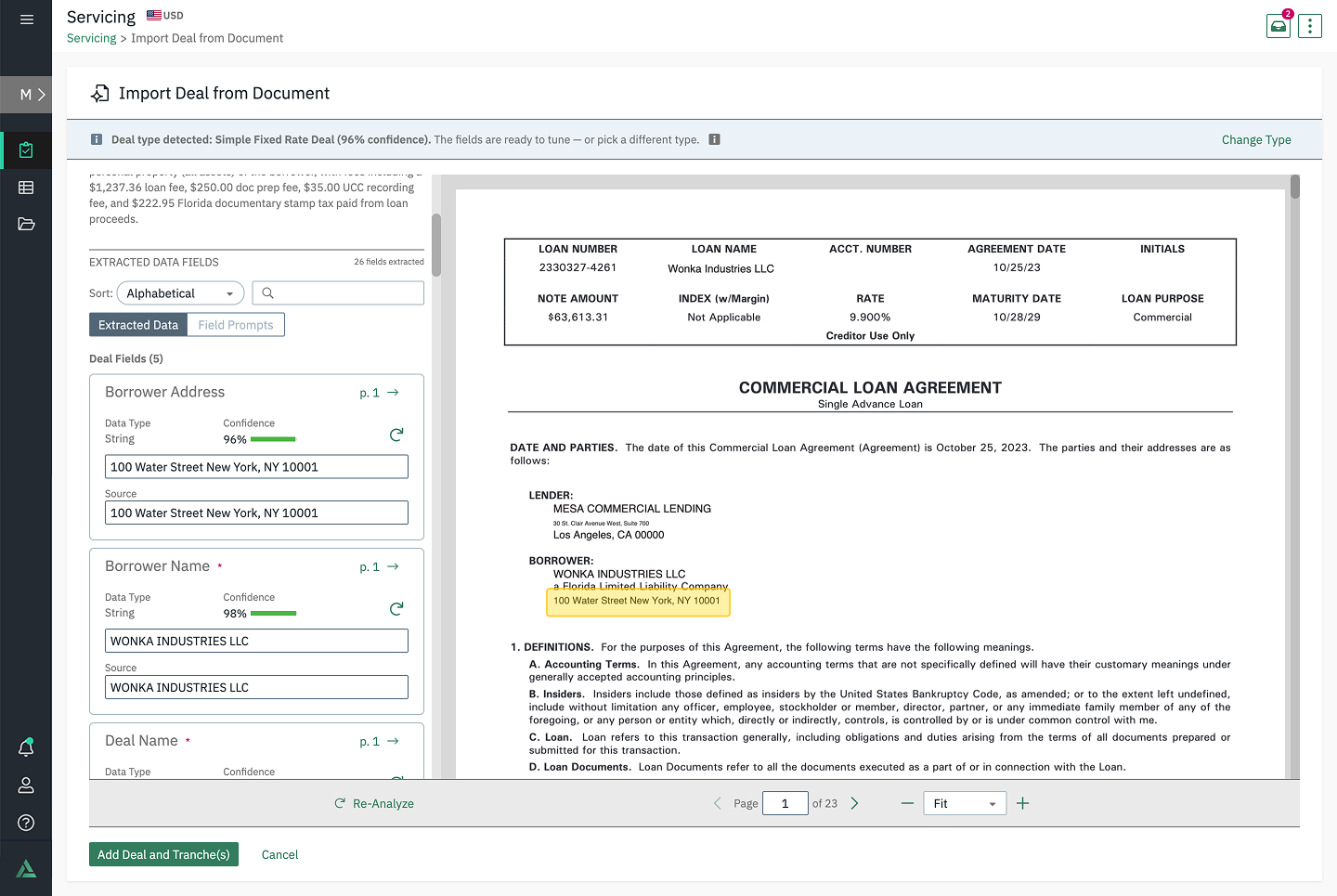Click the Borrower Name value input
The height and width of the screenshot is (896, 1337).
(x=256, y=641)
